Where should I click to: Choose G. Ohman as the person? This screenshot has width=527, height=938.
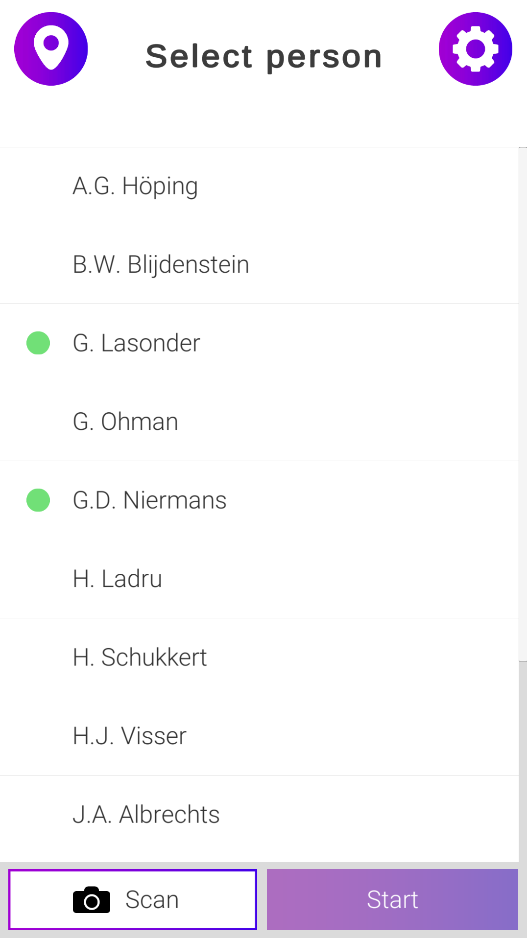[259, 422]
